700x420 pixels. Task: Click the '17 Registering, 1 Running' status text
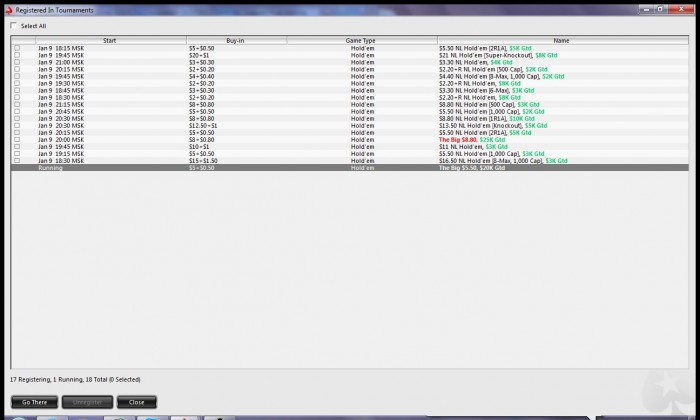46,379
